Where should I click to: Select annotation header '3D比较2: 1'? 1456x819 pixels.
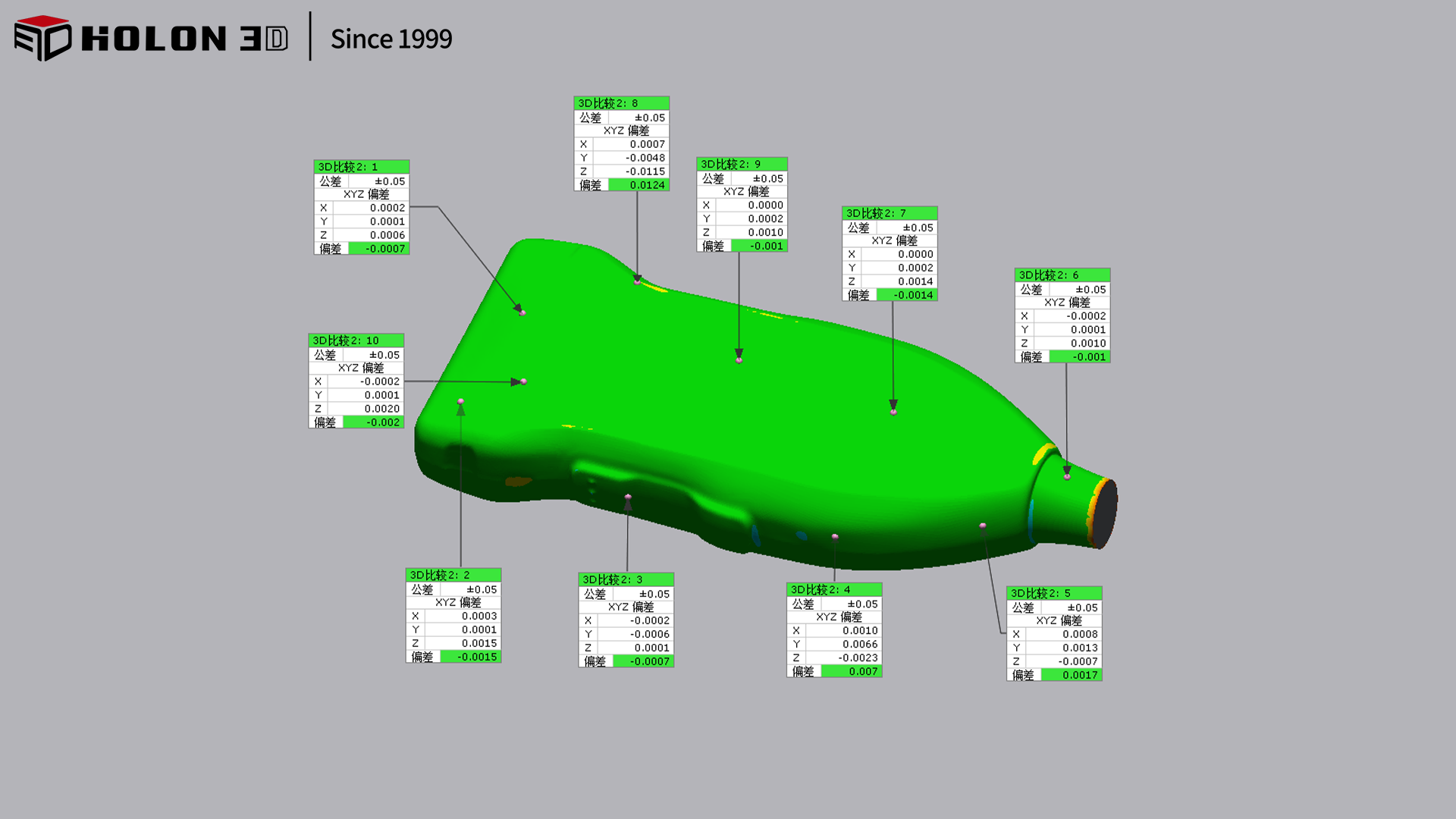click(x=362, y=167)
